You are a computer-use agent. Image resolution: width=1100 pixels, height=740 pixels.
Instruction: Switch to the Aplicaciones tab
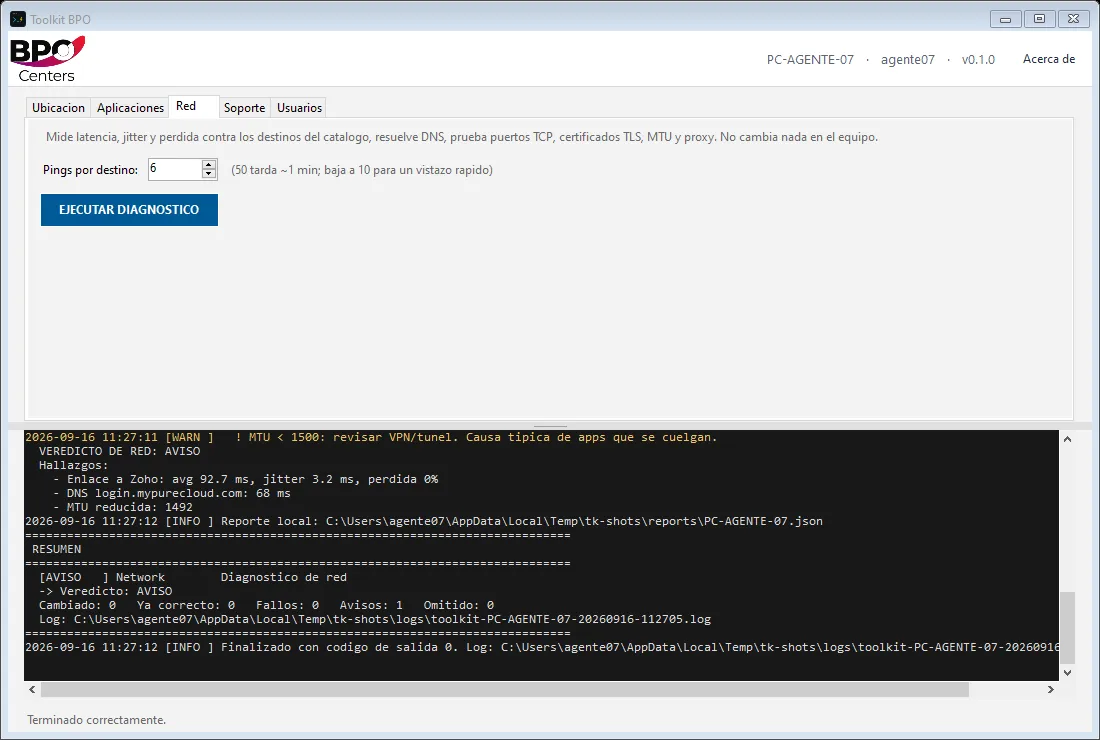point(130,107)
